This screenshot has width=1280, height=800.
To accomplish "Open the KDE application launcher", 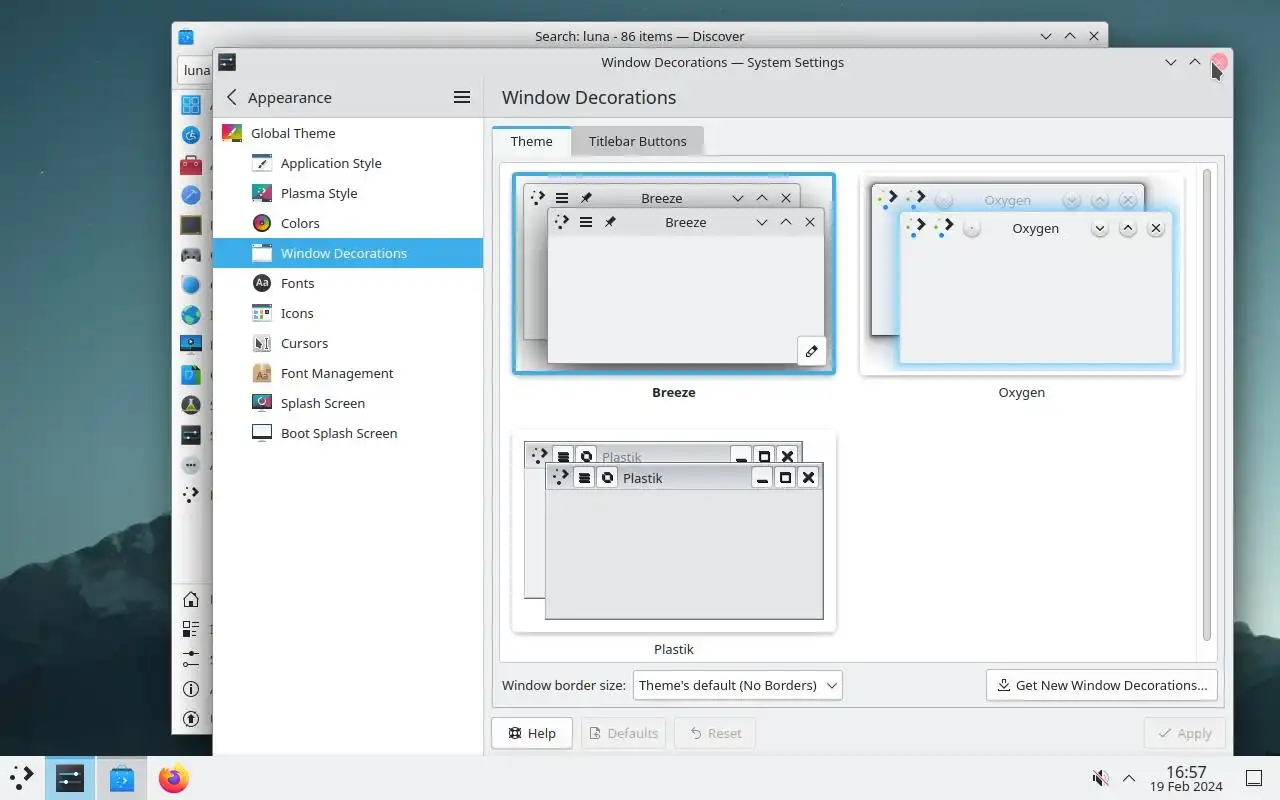I will pos(21,778).
